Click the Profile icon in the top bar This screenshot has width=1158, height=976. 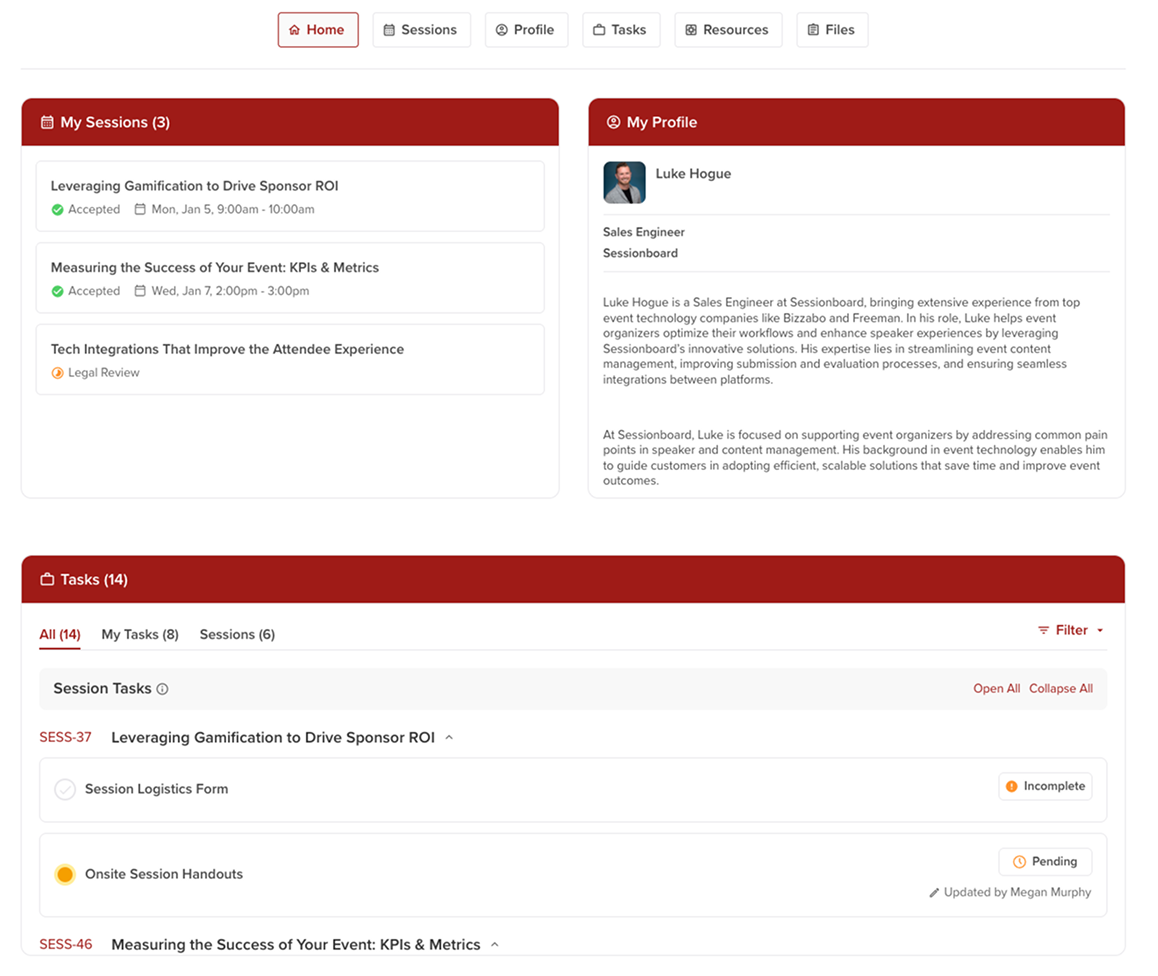(x=501, y=30)
